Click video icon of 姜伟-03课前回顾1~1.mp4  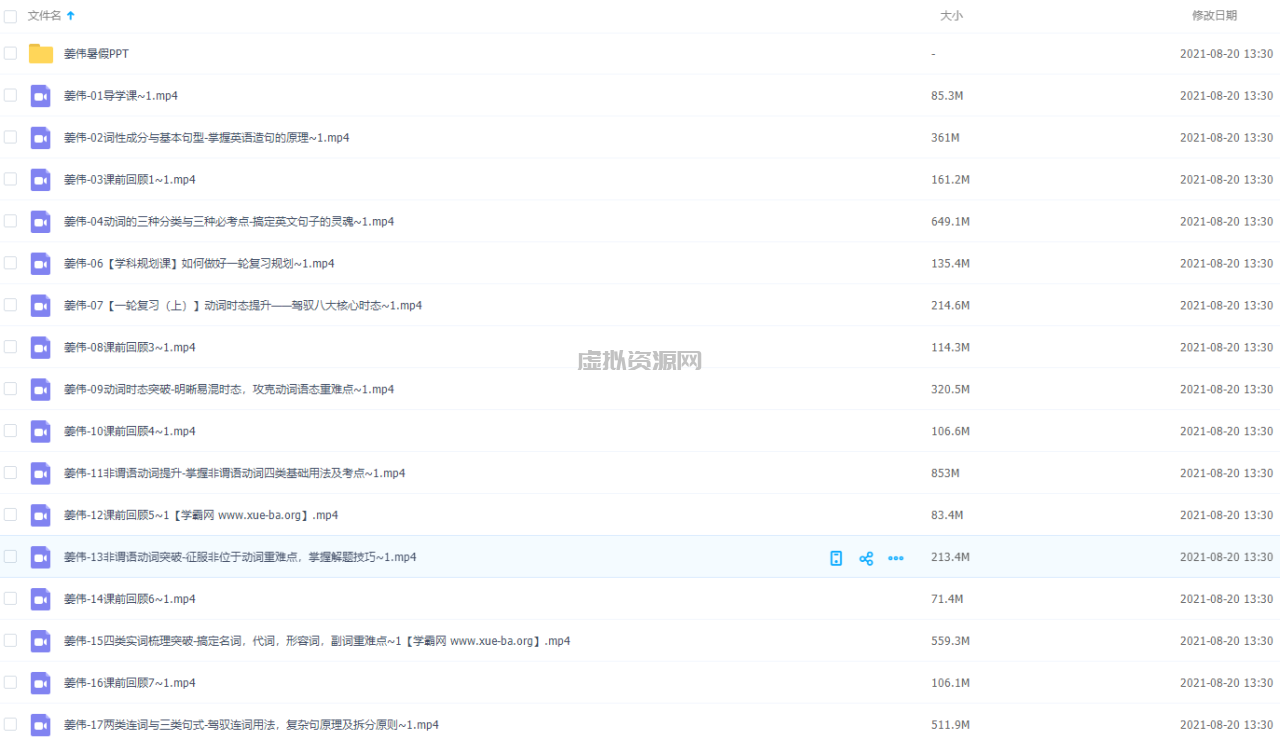tap(40, 180)
